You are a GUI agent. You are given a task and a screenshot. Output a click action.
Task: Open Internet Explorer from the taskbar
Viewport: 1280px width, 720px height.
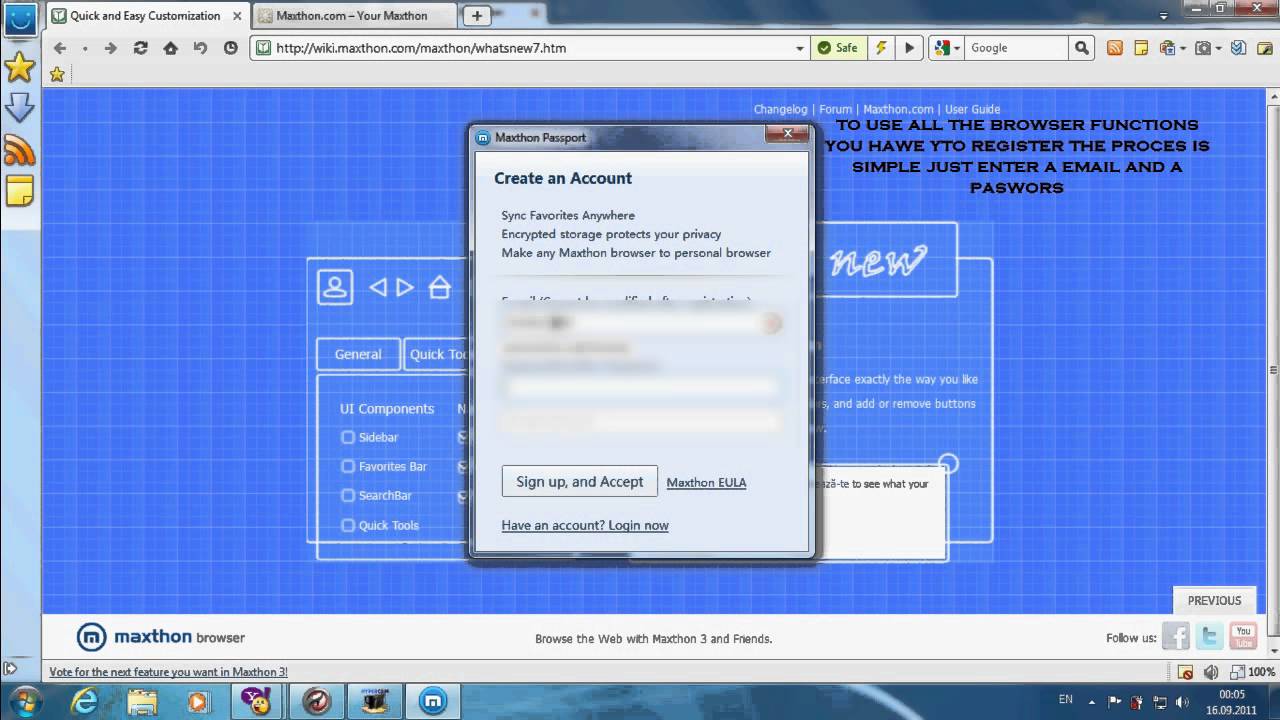click(x=84, y=701)
